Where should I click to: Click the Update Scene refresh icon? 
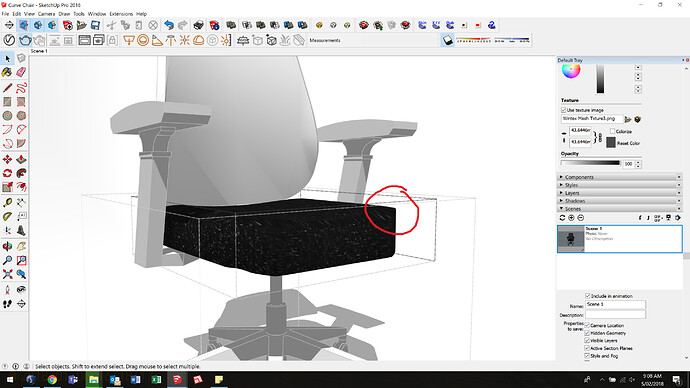click(x=562, y=218)
